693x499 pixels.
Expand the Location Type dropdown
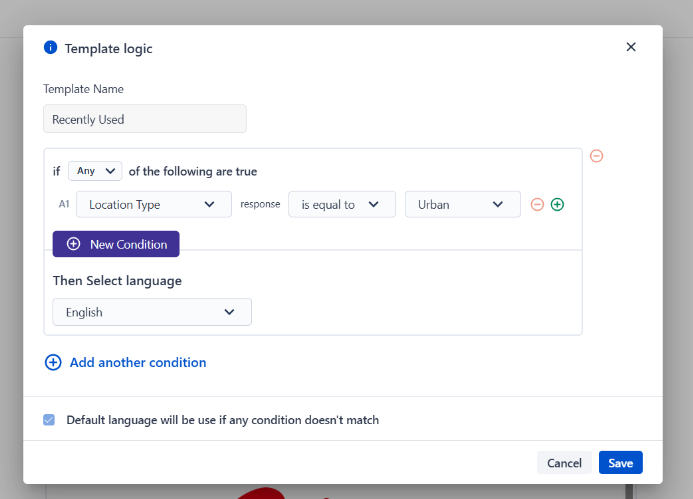(x=153, y=204)
